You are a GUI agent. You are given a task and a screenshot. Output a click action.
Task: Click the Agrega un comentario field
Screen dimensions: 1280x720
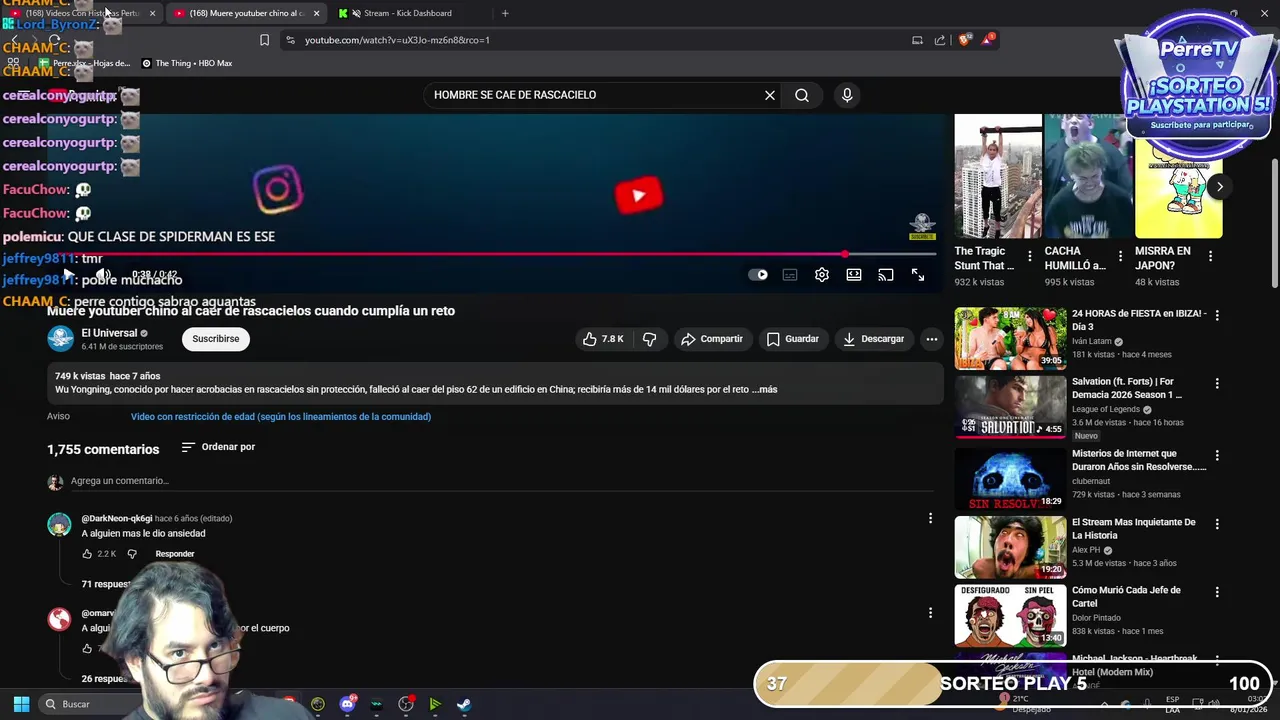click(500, 481)
